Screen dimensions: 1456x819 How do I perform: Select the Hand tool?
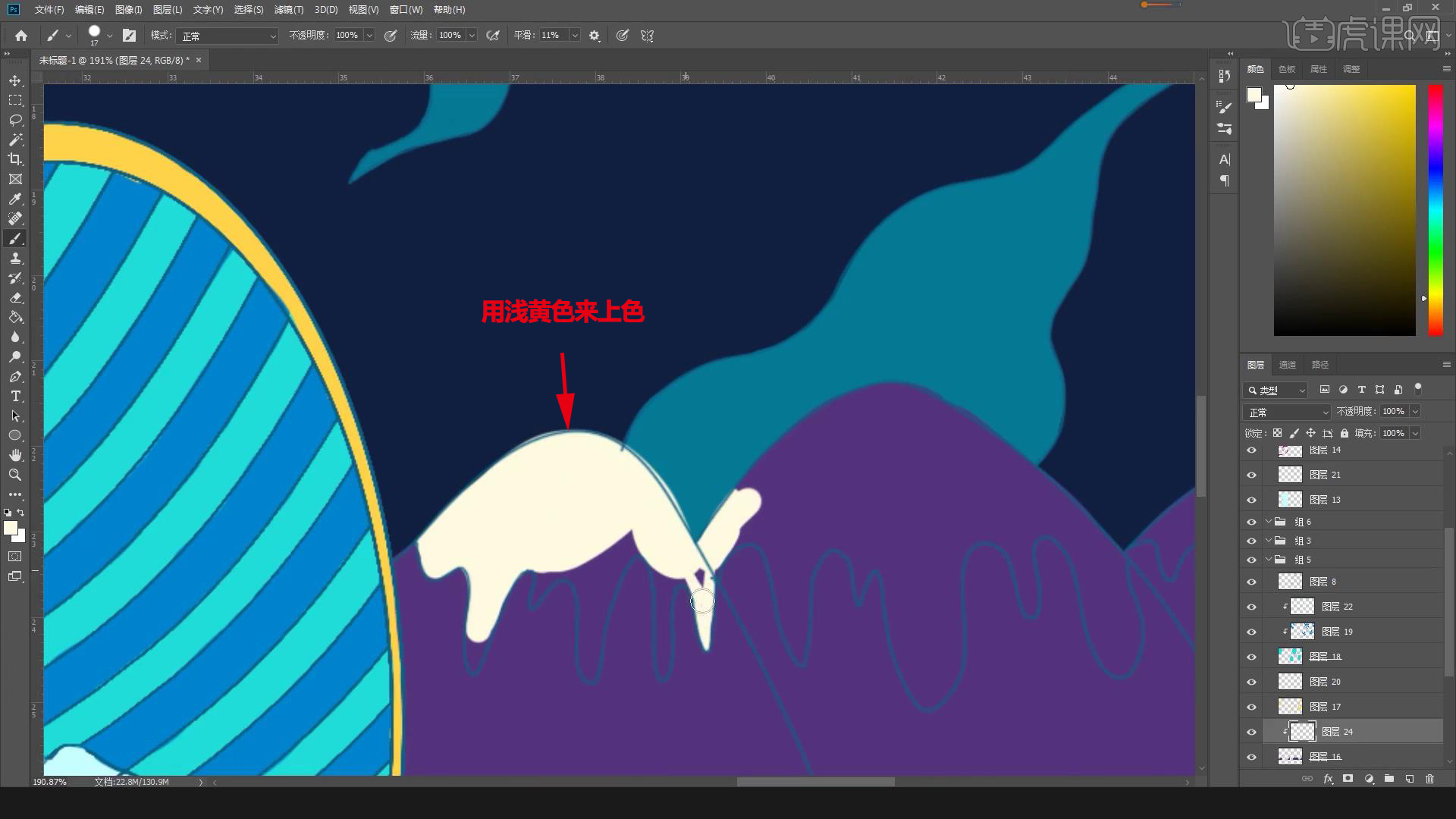pos(15,455)
